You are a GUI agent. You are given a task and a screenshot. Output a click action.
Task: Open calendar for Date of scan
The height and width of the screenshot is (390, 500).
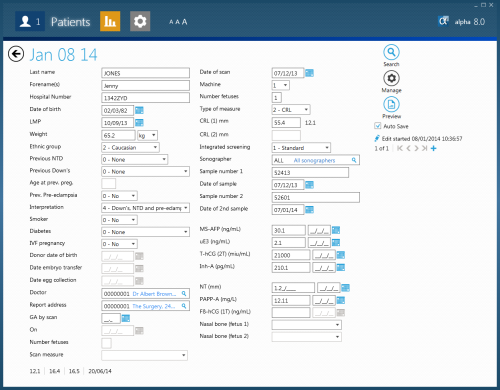pyautogui.click(x=309, y=73)
